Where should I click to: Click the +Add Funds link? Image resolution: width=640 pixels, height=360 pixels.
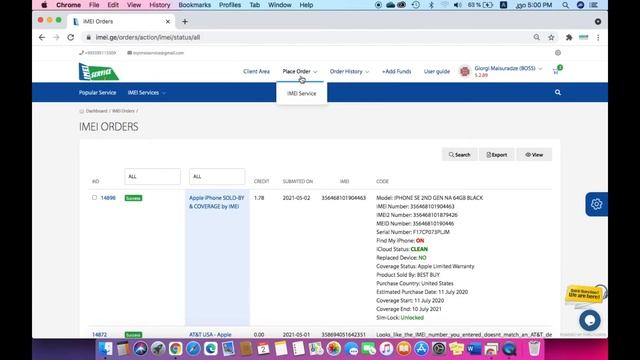[x=396, y=71]
